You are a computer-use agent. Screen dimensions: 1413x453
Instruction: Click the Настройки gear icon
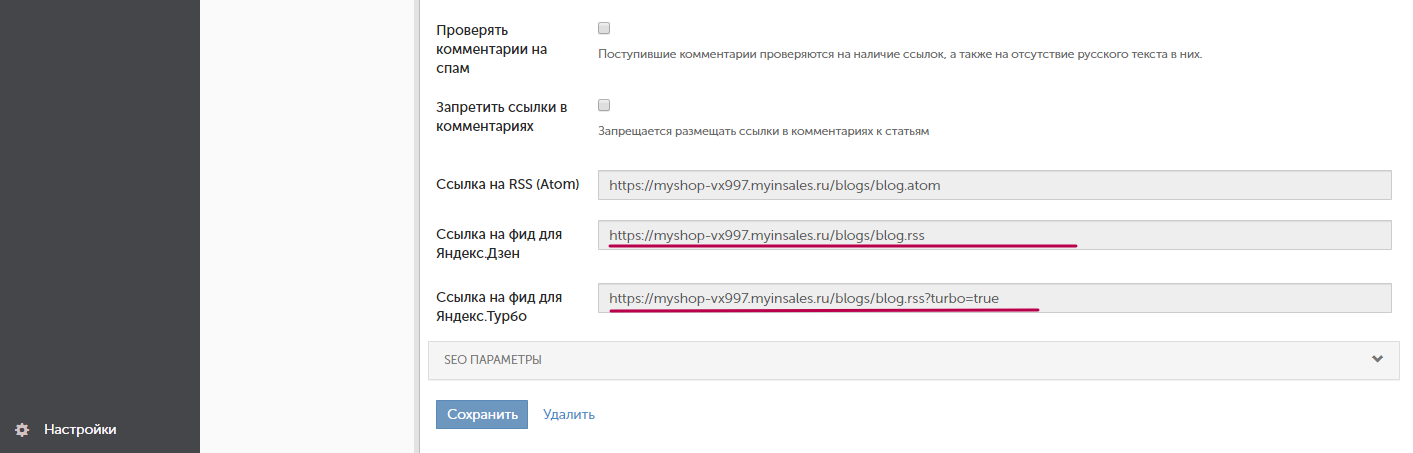click(21, 430)
